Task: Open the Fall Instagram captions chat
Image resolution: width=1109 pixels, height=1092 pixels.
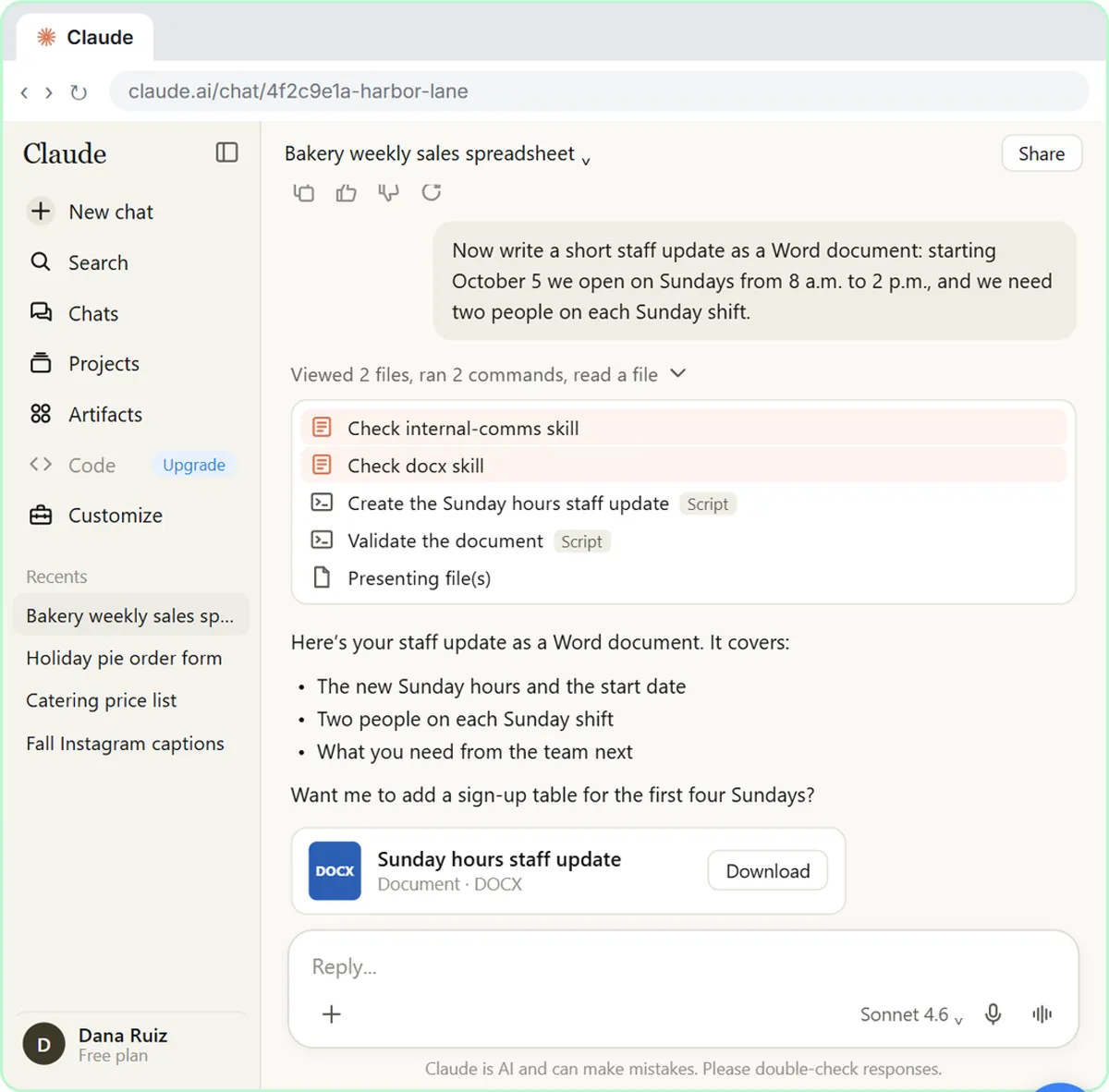Action: [125, 743]
